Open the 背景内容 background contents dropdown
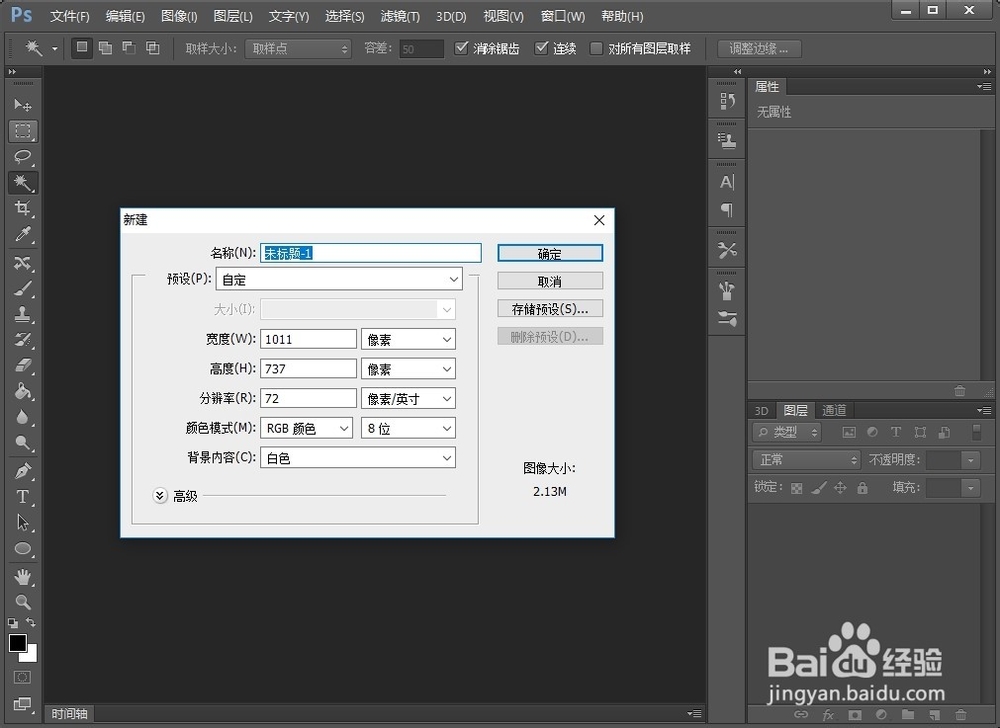 coord(358,458)
